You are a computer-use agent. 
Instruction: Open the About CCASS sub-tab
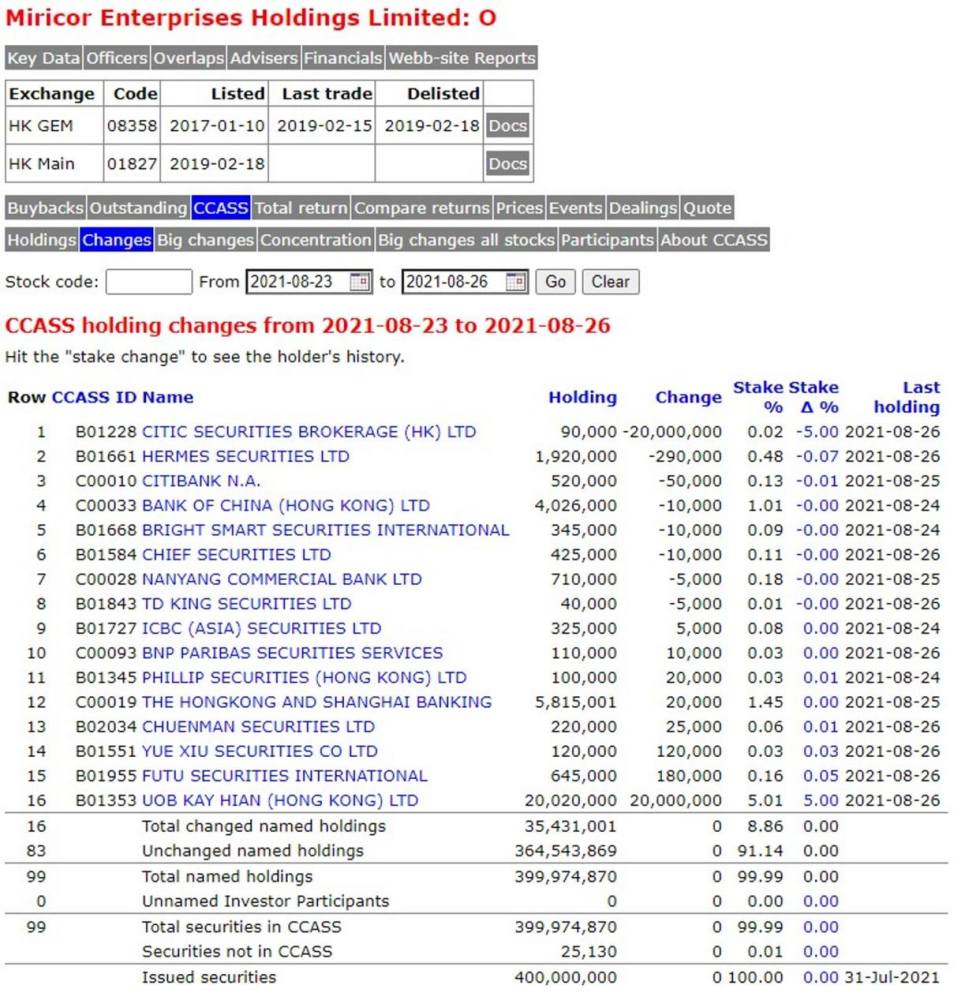point(714,240)
